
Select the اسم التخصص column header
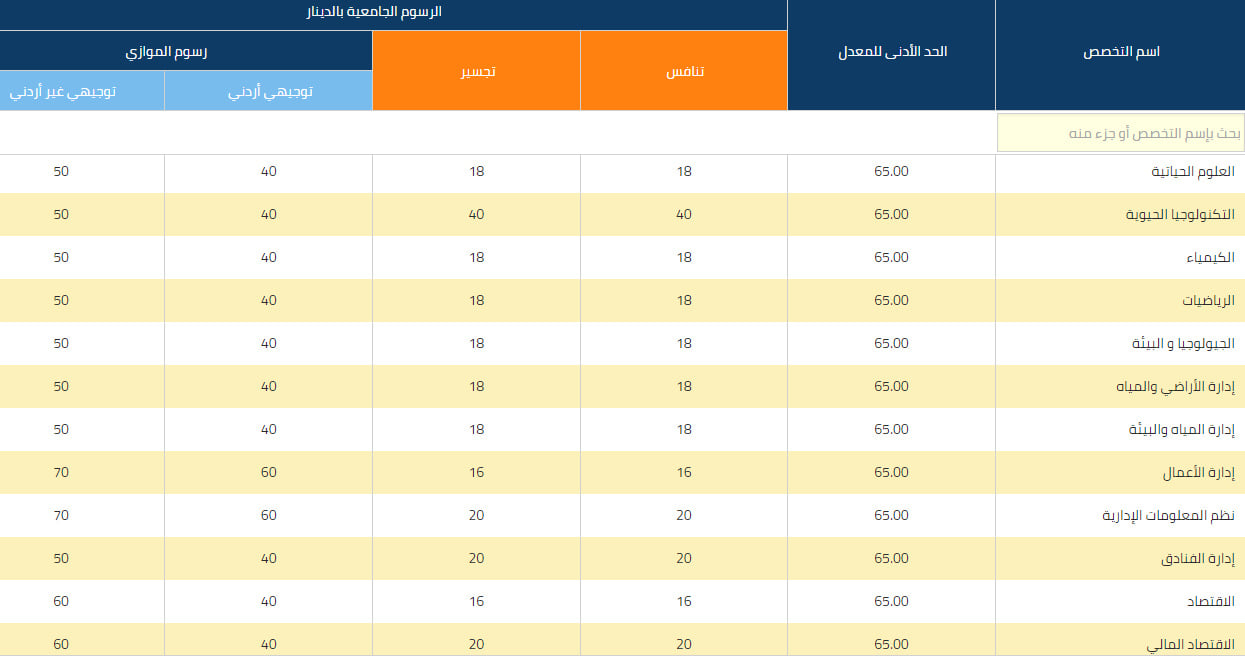pos(1120,52)
